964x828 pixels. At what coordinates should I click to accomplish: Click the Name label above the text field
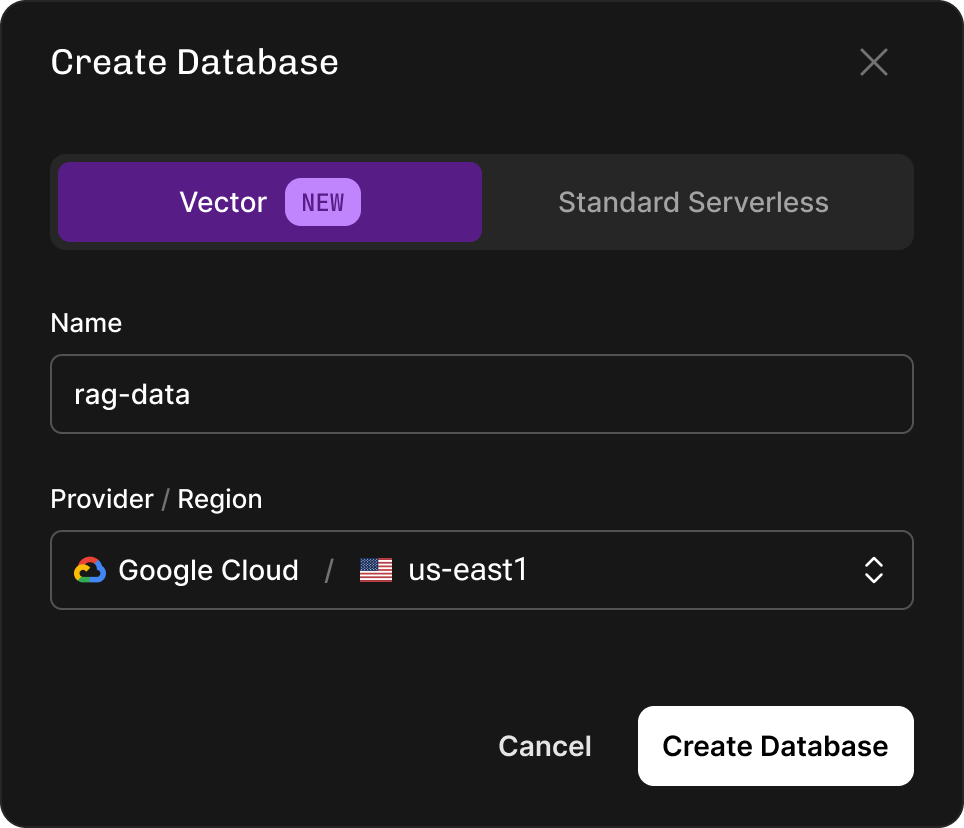tap(86, 323)
